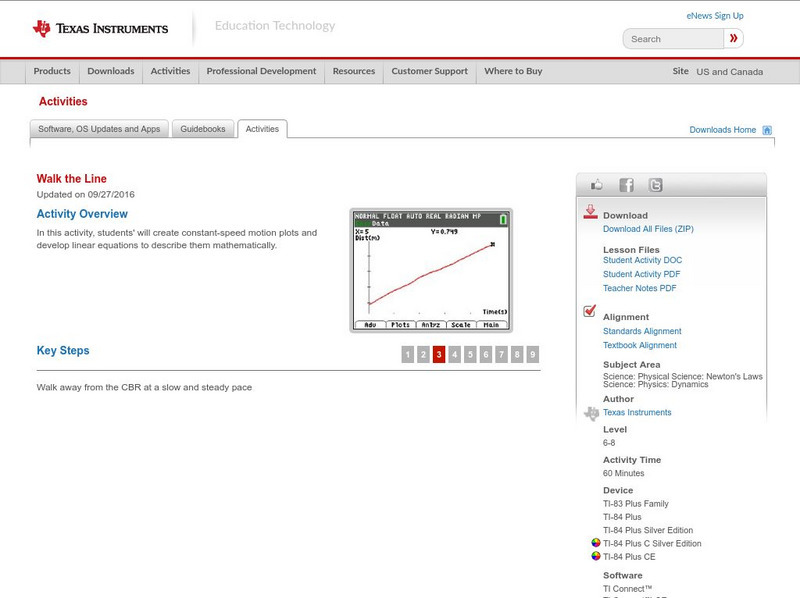Go to key step 2
This screenshot has width=800, height=598.
[423, 354]
